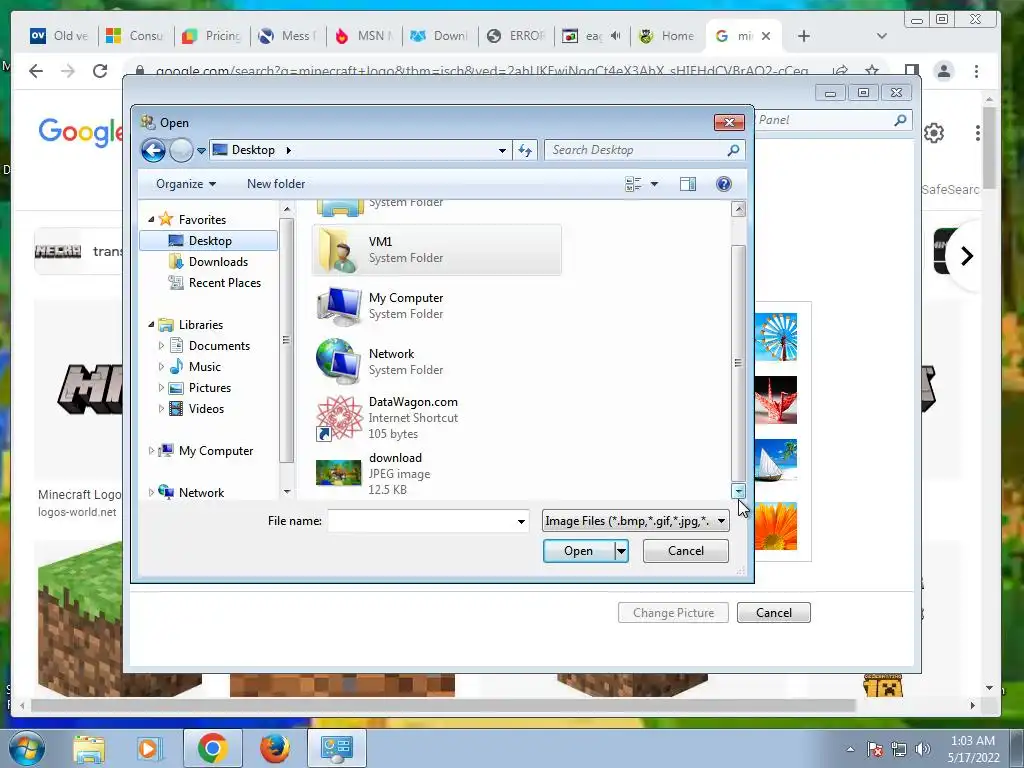This screenshot has height=768, width=1024.
Task: Launch Firefox from the taskbar
Action: click(x=275, y=748)
